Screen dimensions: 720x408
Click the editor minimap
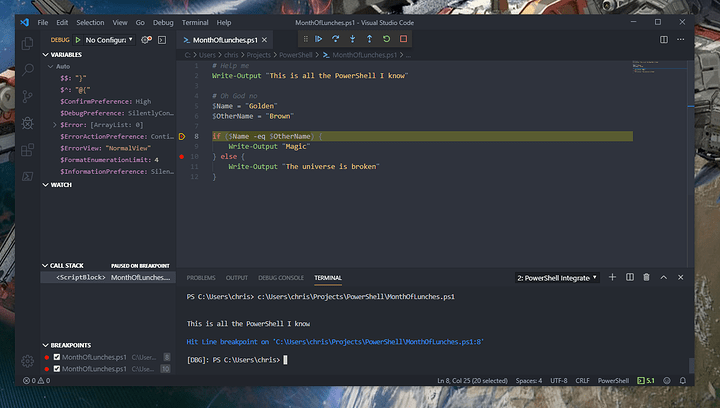coord(659,67)
